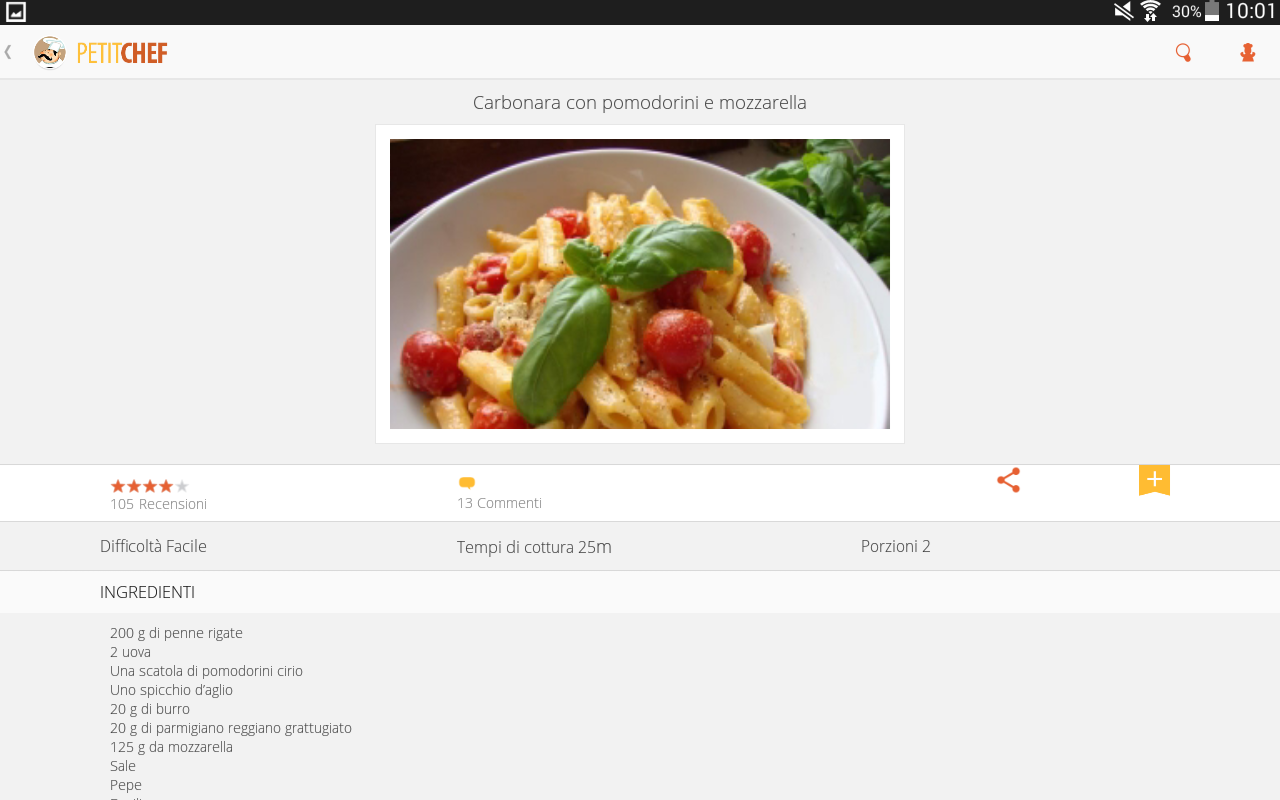Open the chef profile icon
This screenshot has height=800, width=1280.
1247,53
